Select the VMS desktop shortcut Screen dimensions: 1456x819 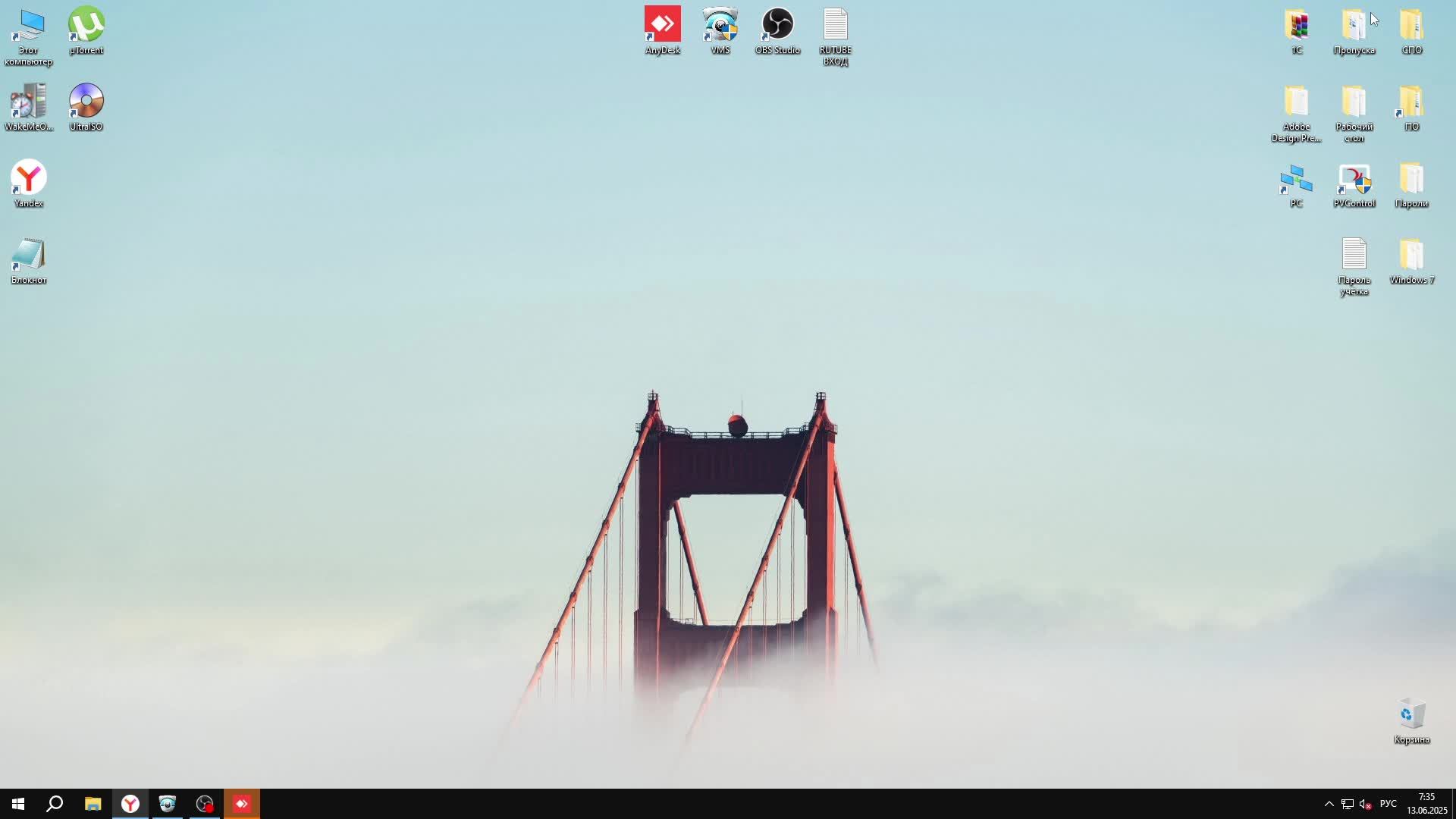point(720,31)
